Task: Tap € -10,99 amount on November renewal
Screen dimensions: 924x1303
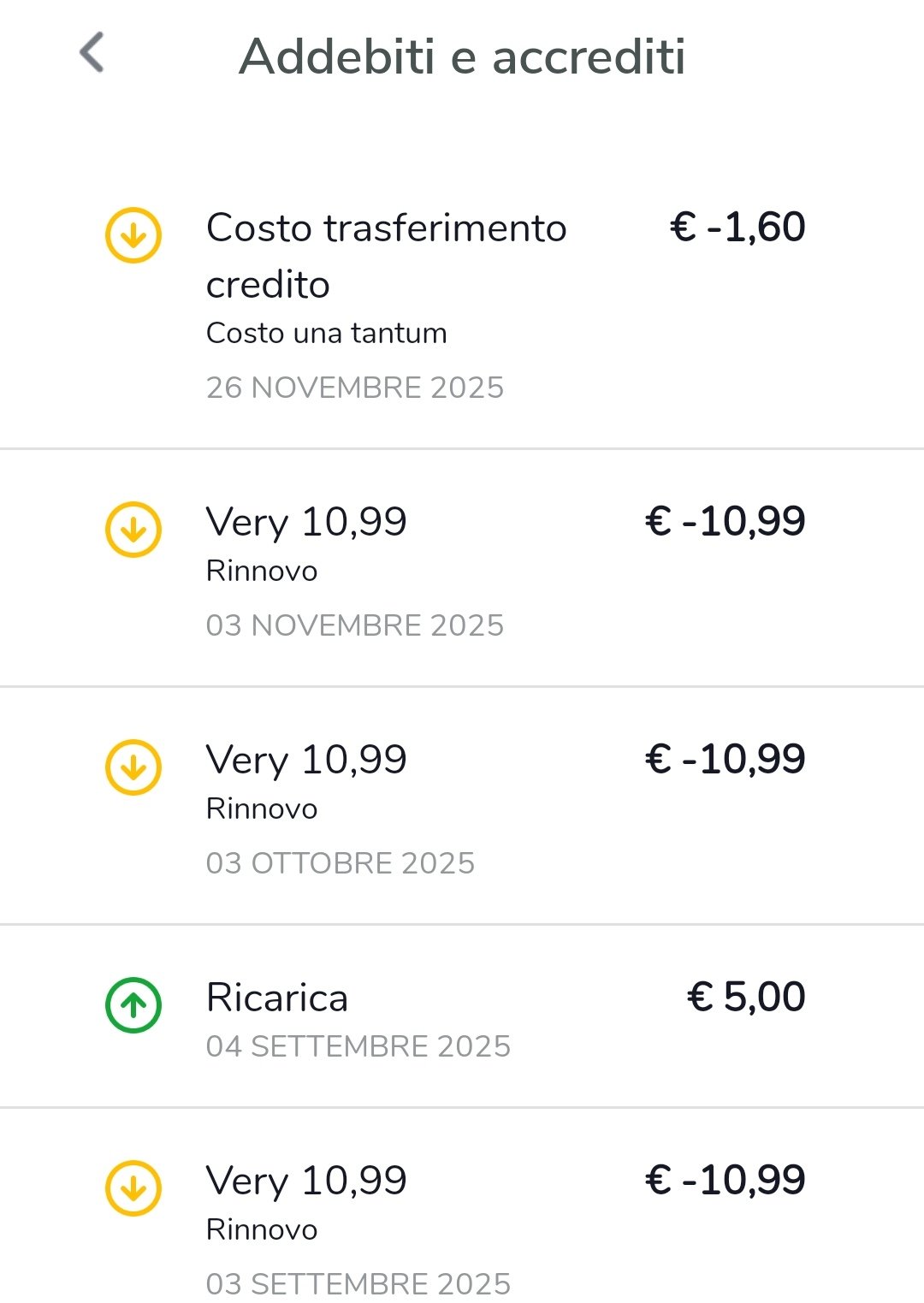Action: pos(725,522)
